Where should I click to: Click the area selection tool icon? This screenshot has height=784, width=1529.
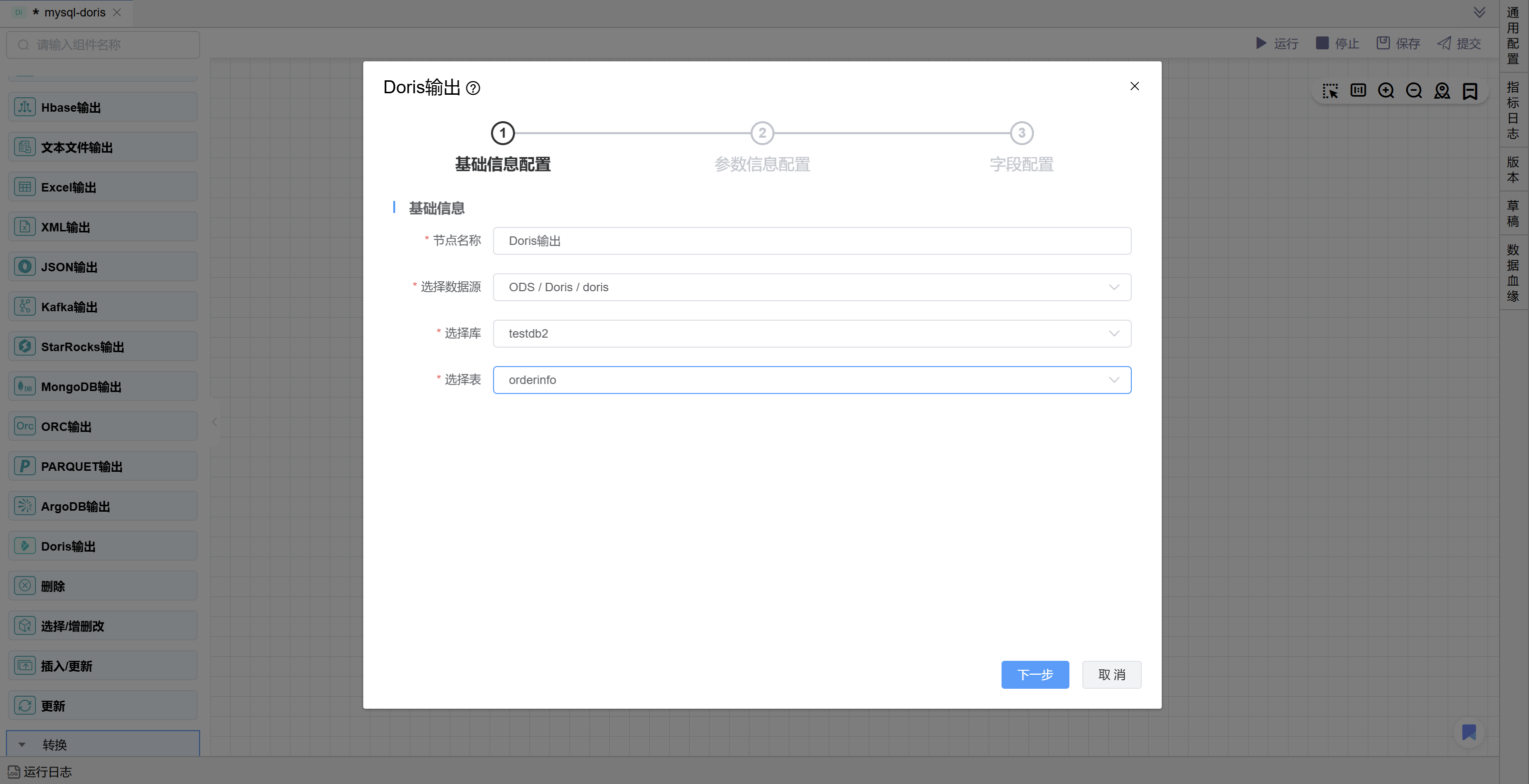tap(1330, 91)
